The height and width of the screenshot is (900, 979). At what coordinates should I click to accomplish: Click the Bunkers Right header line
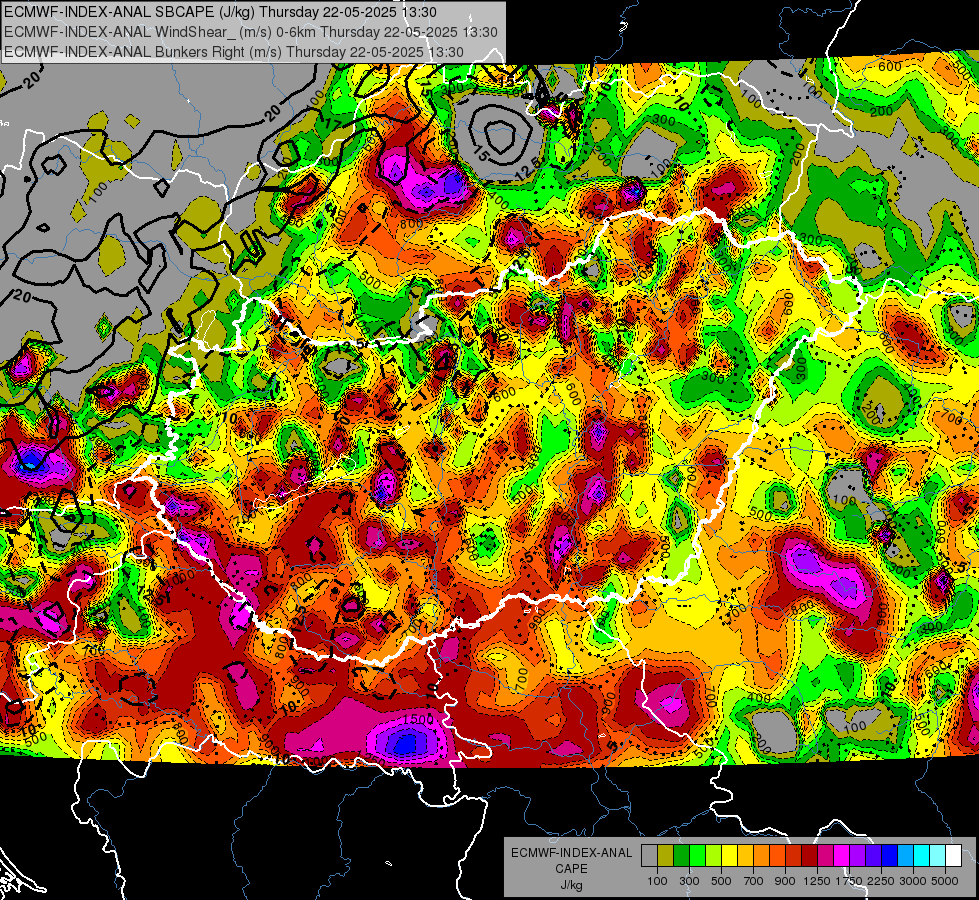pyautogui.click(x=234, y=52)
